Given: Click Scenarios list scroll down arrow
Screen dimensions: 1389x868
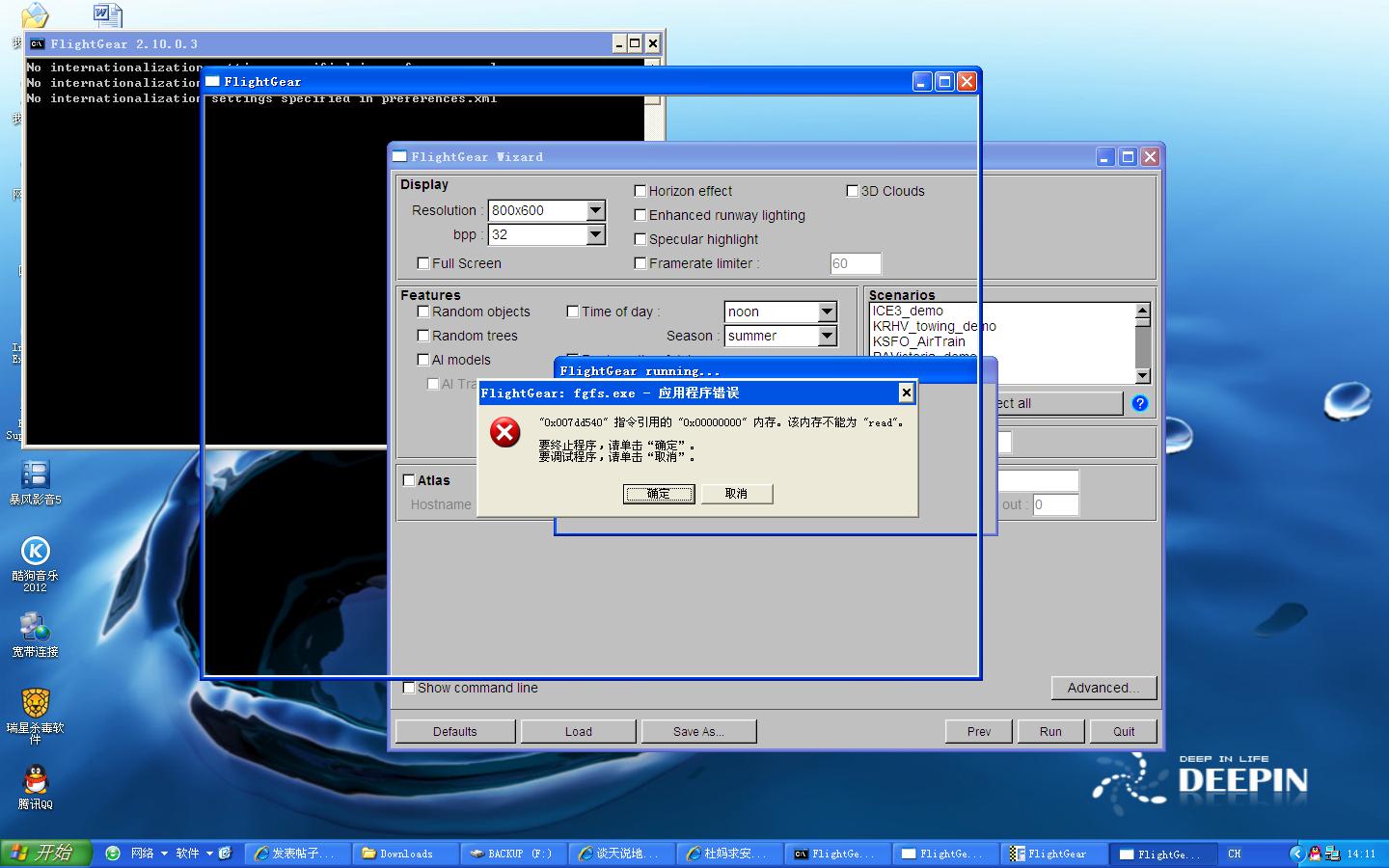Looking at the screenshot, I should pyautogui.click(x=1142, y=376).
